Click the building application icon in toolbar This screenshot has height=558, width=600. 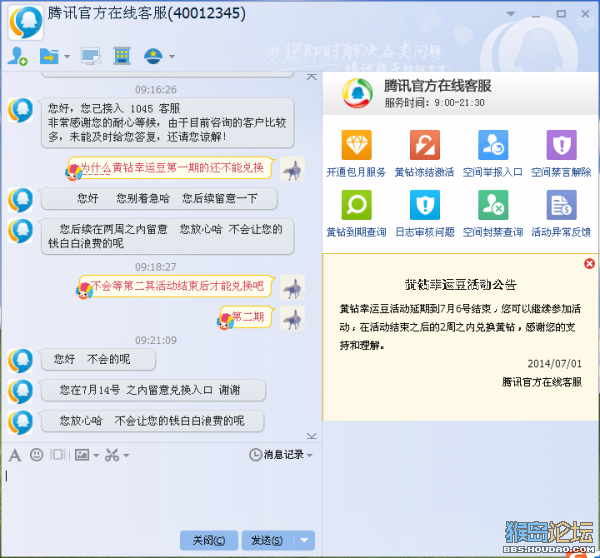pos(122,56)
